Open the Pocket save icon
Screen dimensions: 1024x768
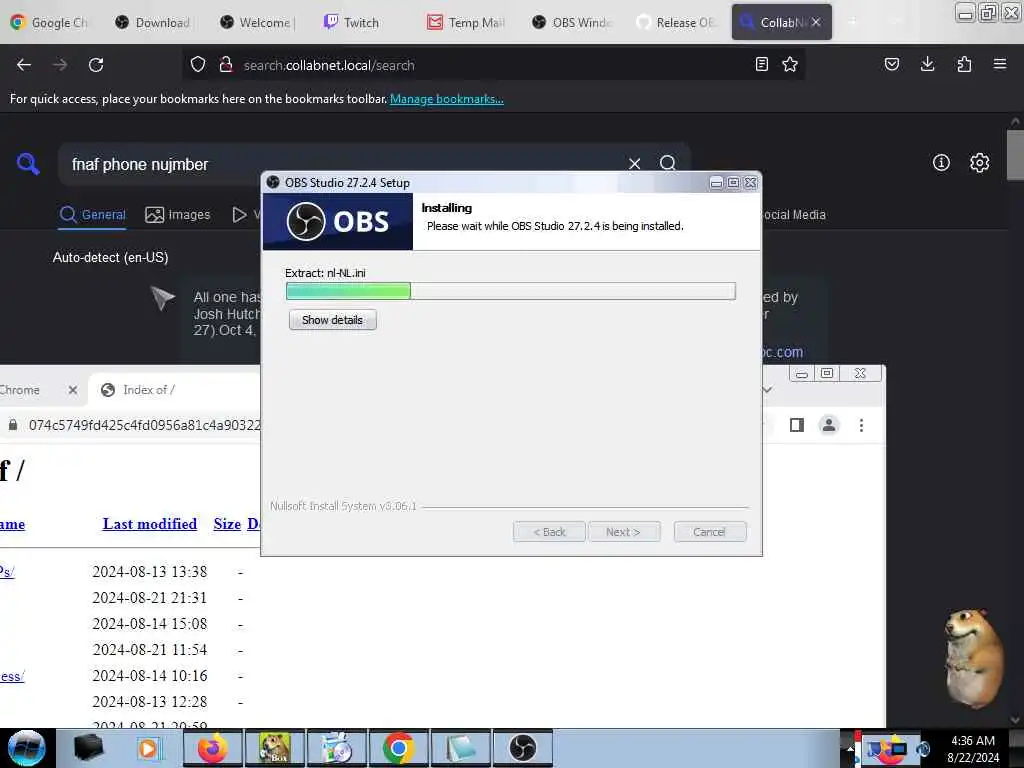pos(891,64)
